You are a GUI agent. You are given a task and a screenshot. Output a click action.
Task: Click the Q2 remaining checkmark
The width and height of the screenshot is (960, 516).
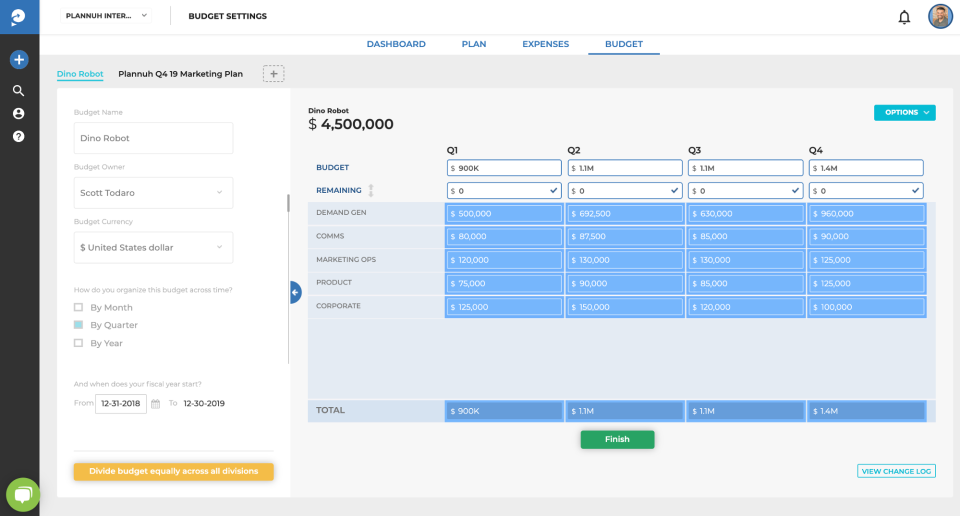point(674,190)
